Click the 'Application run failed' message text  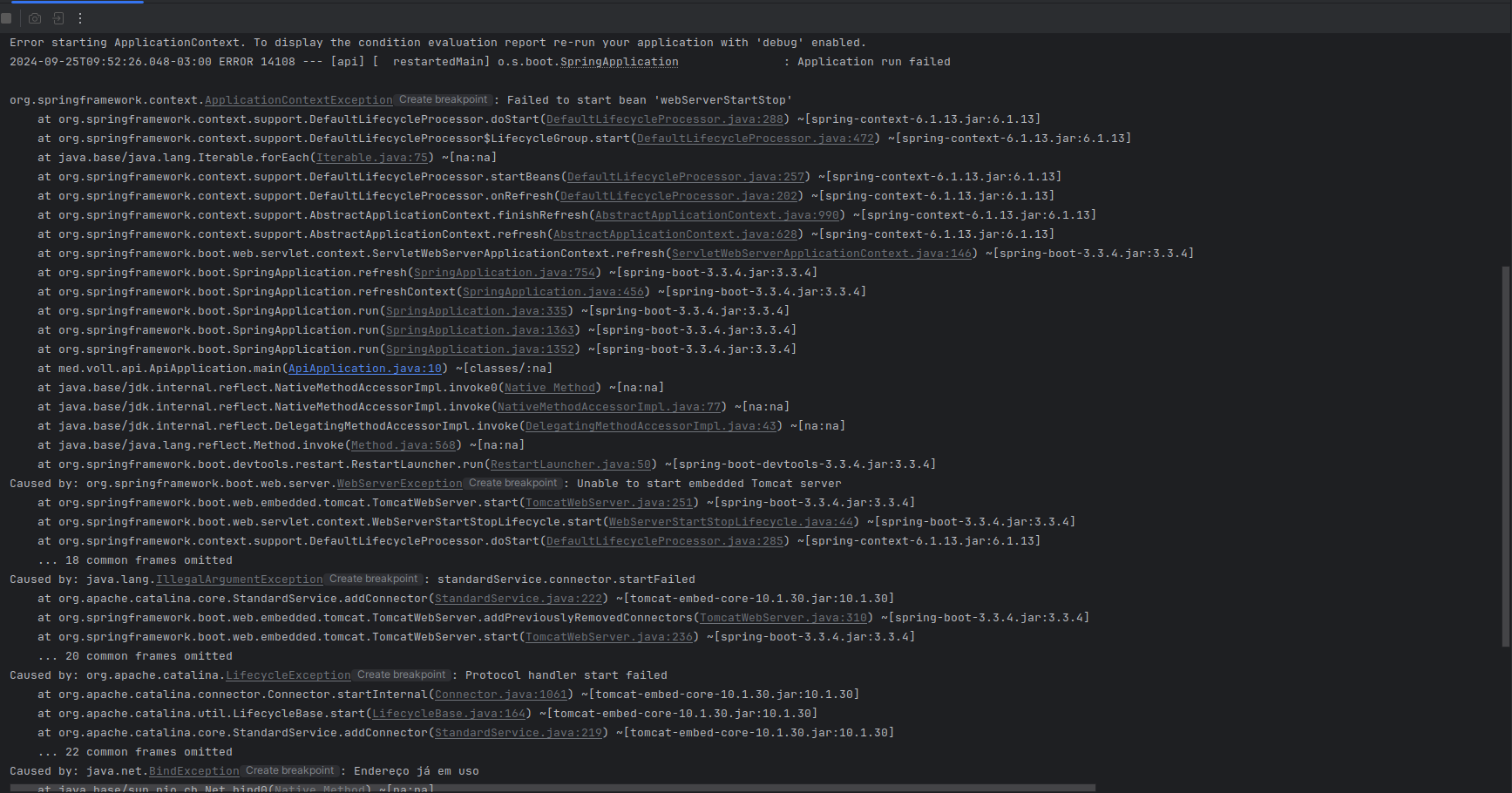pyautogui.click(x=874, y=62)
